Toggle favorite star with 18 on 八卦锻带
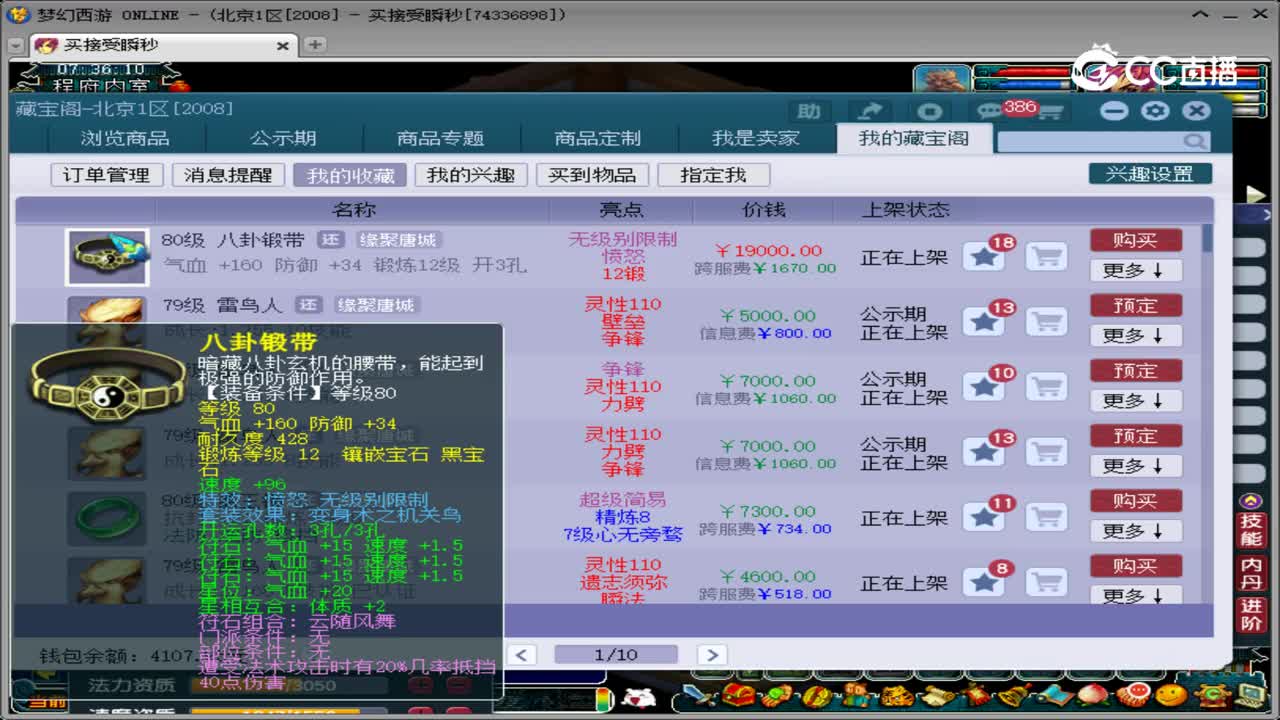The width and height of the screenshot is (1280, 720). [985, 256]
